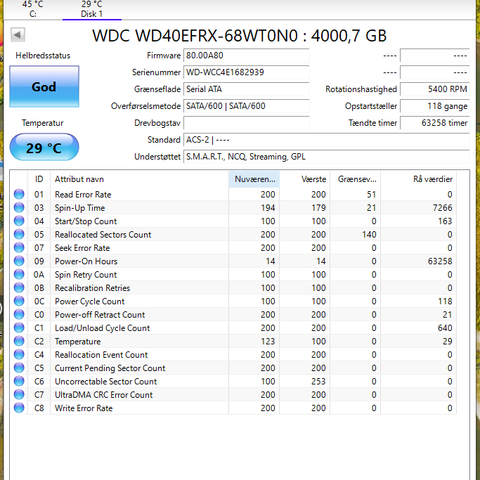
Task: Select the Seek Error Rate attribute name
Action: click(x=82, y=248)
